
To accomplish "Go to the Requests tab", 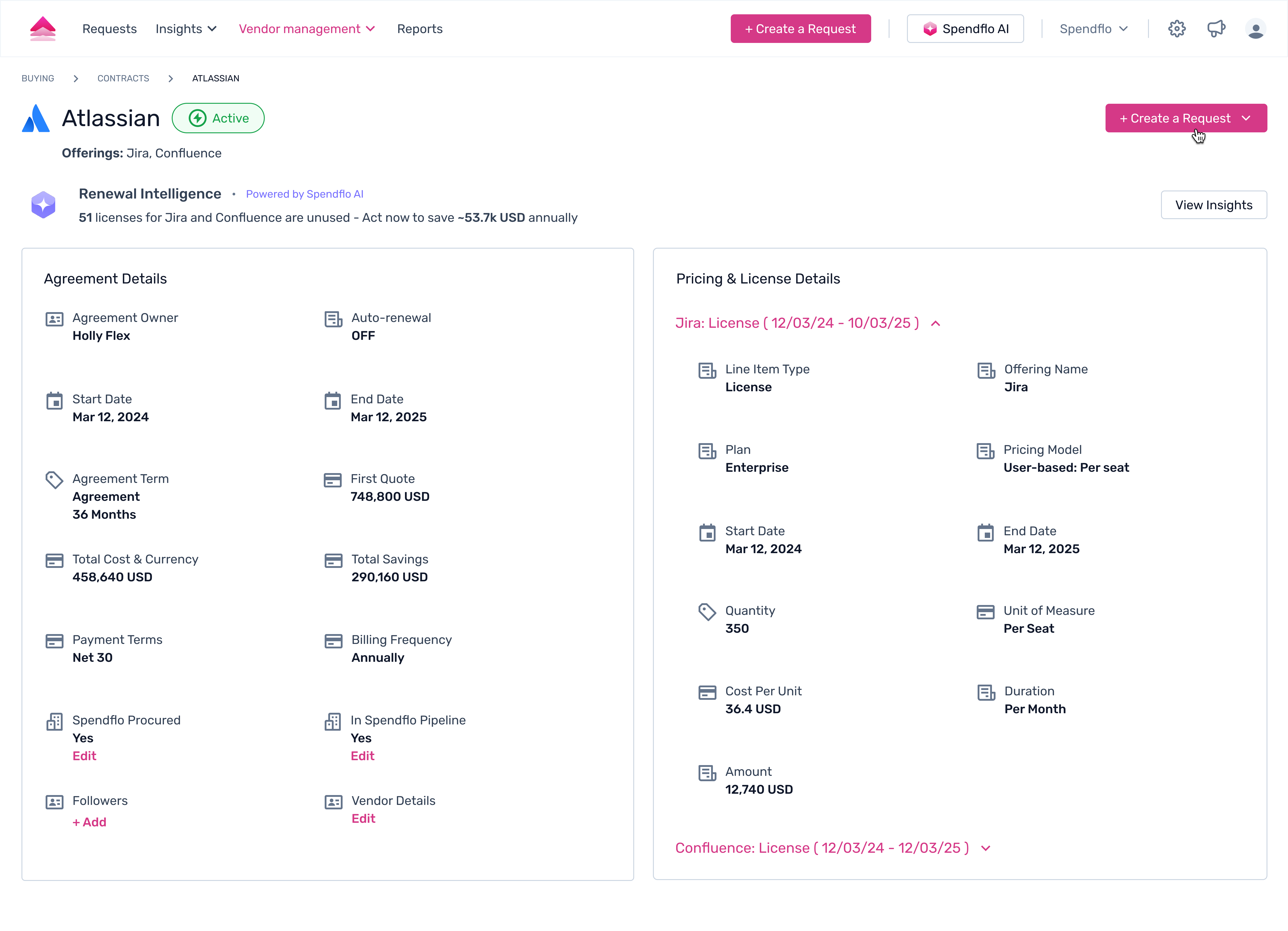I will [109, 29].
